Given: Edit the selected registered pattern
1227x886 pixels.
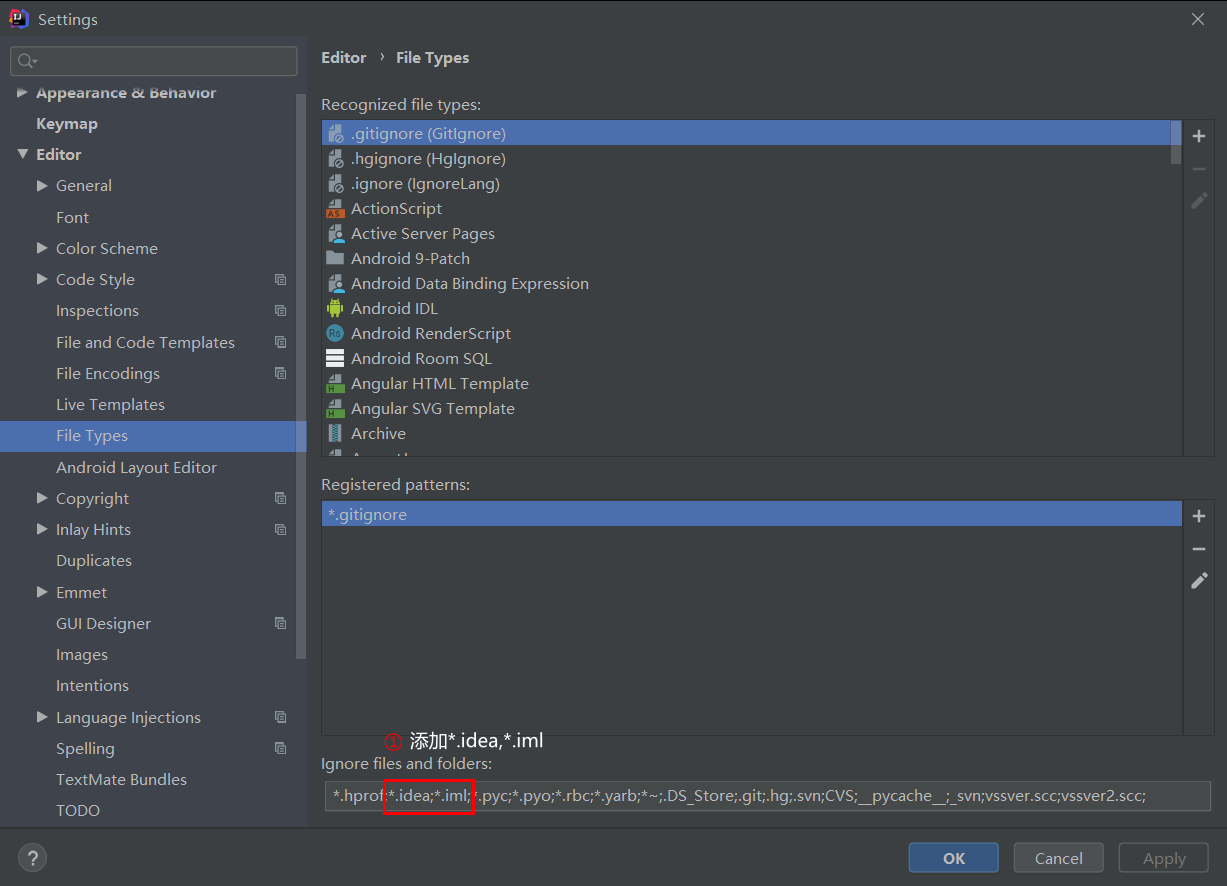Looking at the screenshot, I should [1199, 581].
